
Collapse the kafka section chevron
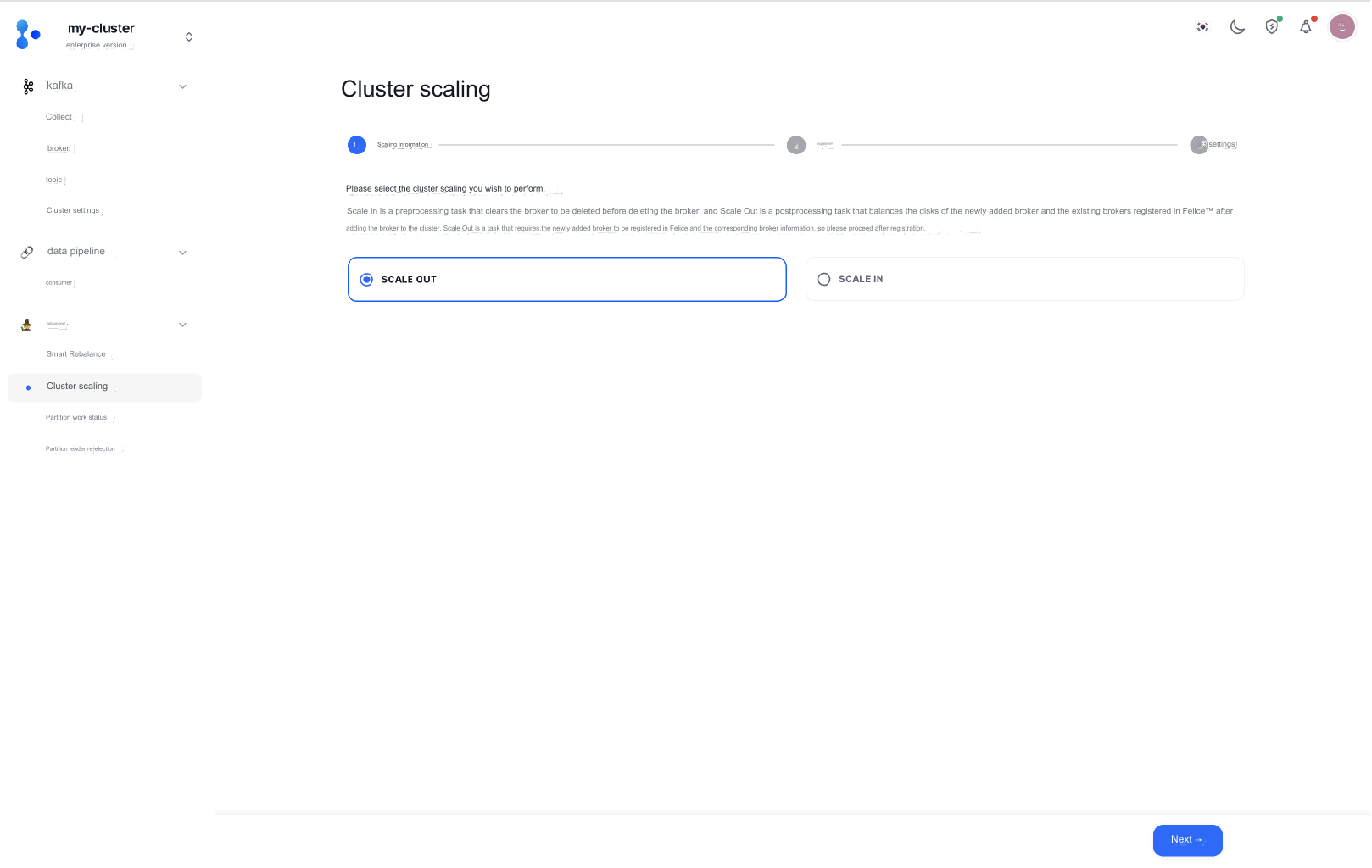182,86
